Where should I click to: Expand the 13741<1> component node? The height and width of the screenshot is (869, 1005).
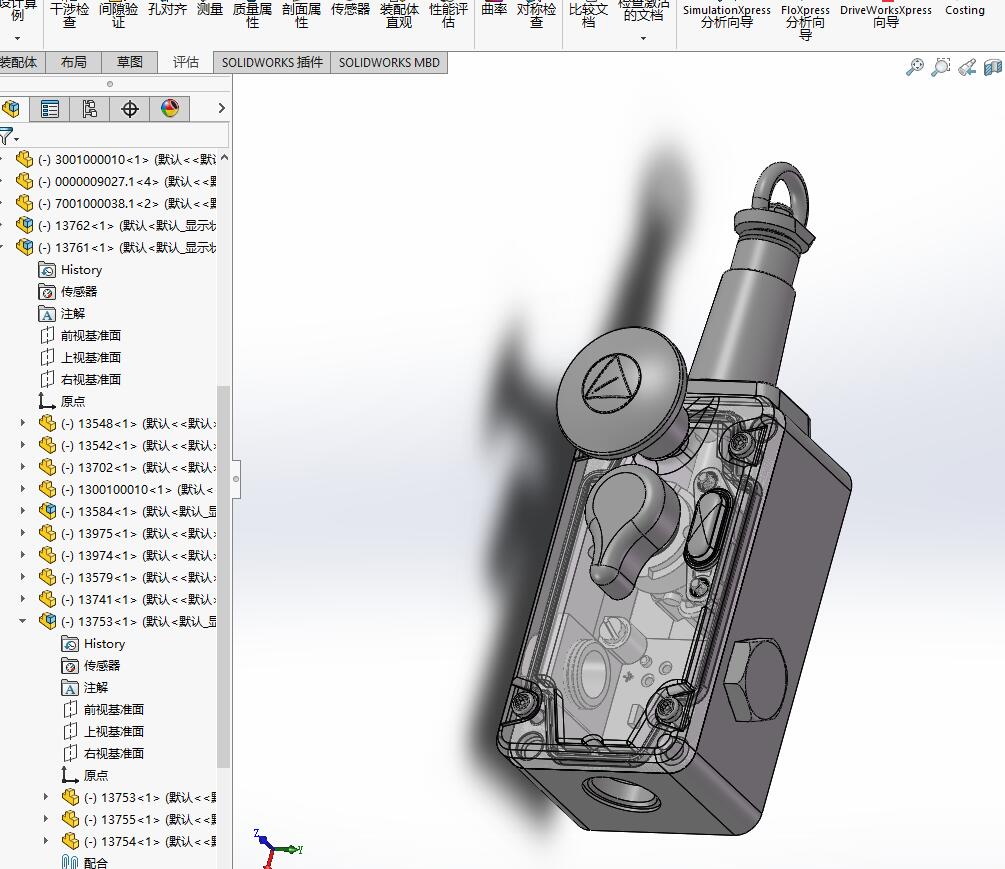[23, 599]
